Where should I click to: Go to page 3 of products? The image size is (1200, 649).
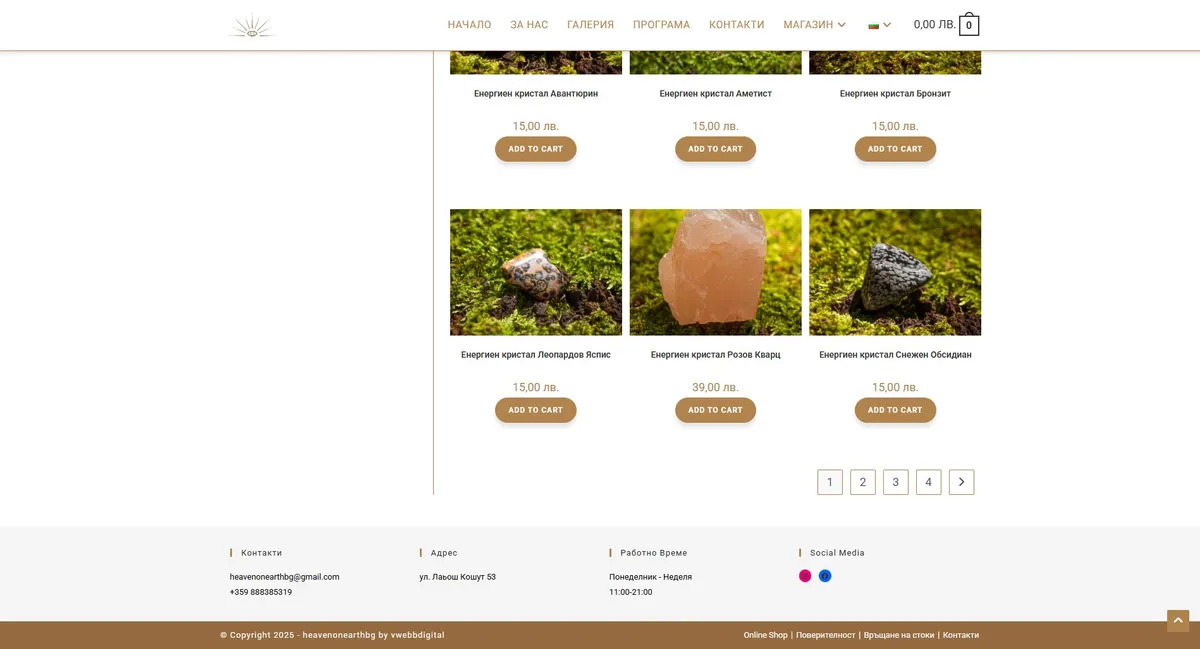pyautogui.click(x=895, y=482)
